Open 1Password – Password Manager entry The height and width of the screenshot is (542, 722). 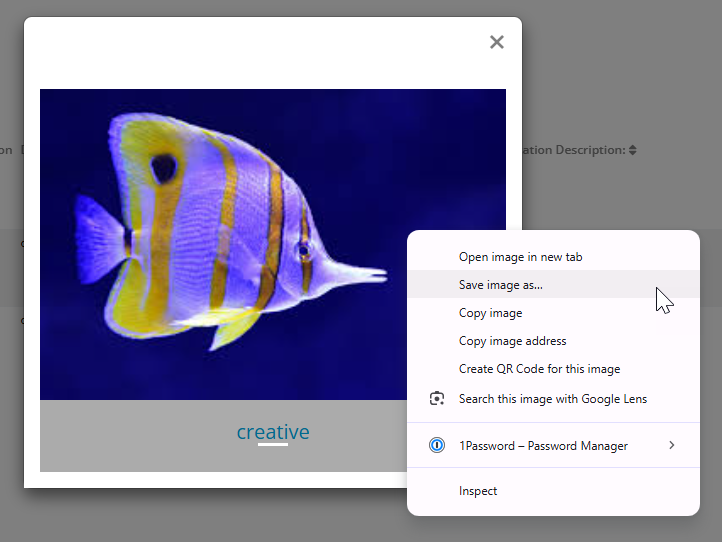pos(543,446)
